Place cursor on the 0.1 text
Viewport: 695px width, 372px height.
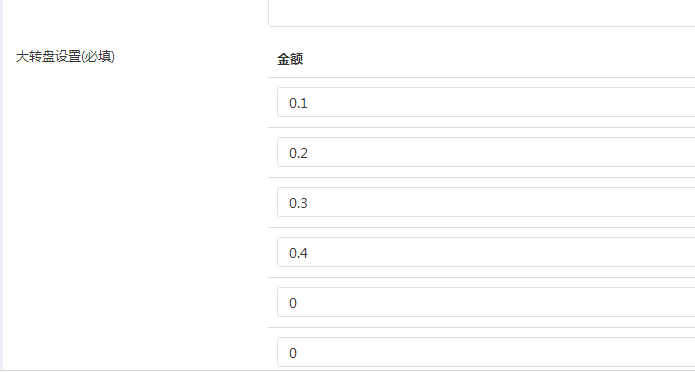(298, 103)
